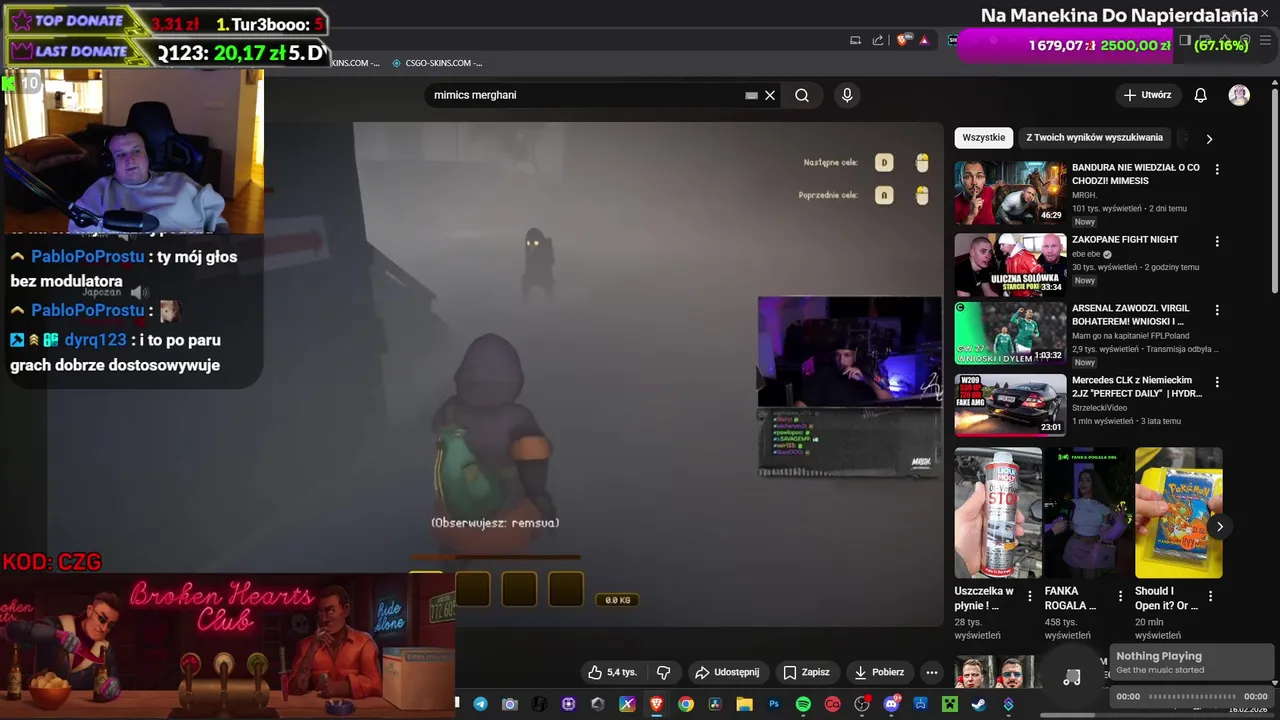Image resolution: width=1280 pixels, height=720 pixels.
Task: Go to the 'ebe ebe' channel
Action: coord(1086,254)
